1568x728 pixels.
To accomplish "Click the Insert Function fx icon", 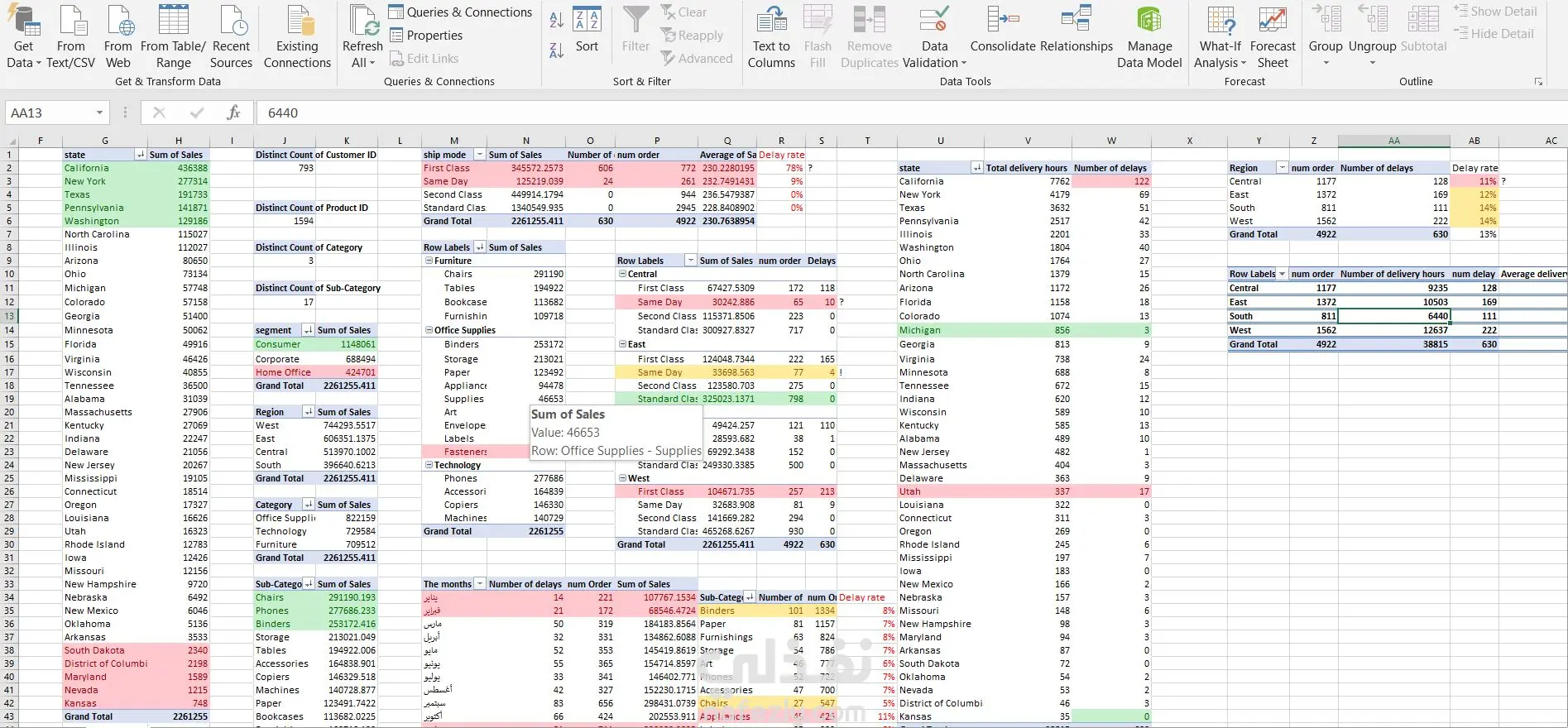I will [234, 113].
